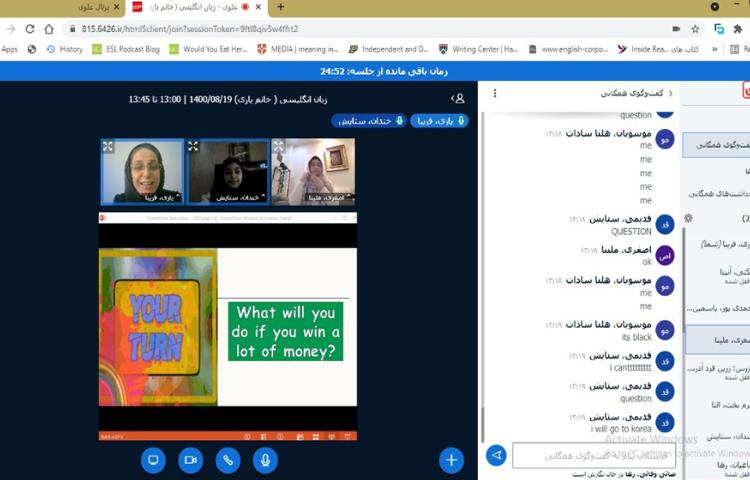Screen dimensions: 750x480
Task: Collapse the public chat panel via header chevron
Action: [670, 93]
